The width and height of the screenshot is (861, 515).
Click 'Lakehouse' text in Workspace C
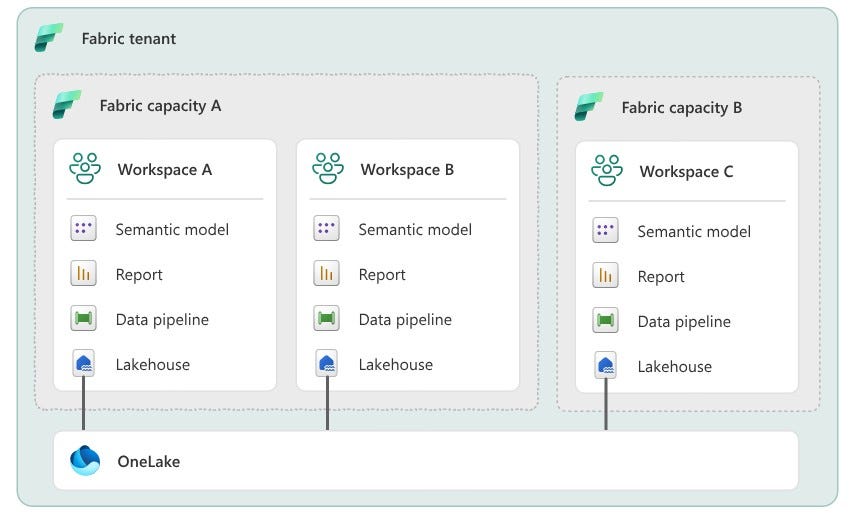click(675, 367)
